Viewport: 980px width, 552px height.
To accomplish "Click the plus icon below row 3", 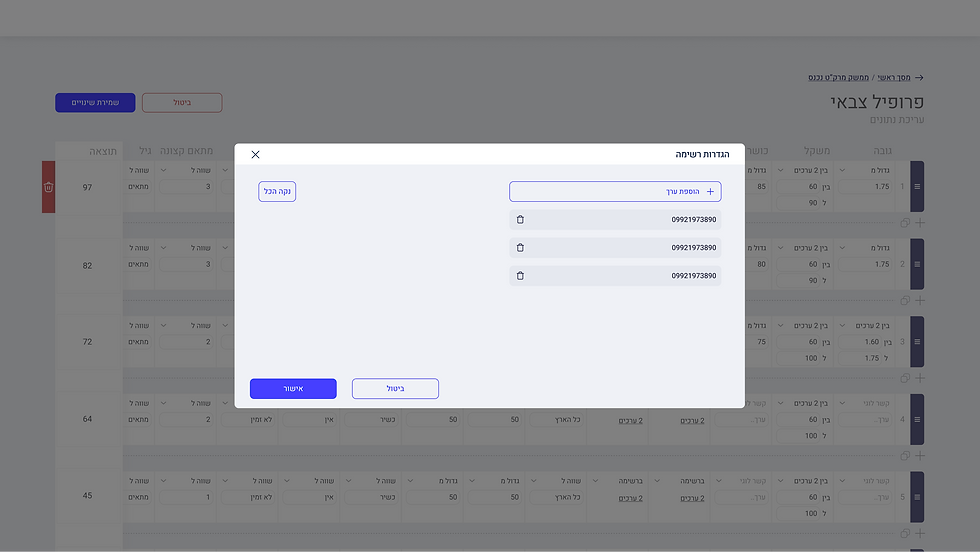I will pos(920,378).
